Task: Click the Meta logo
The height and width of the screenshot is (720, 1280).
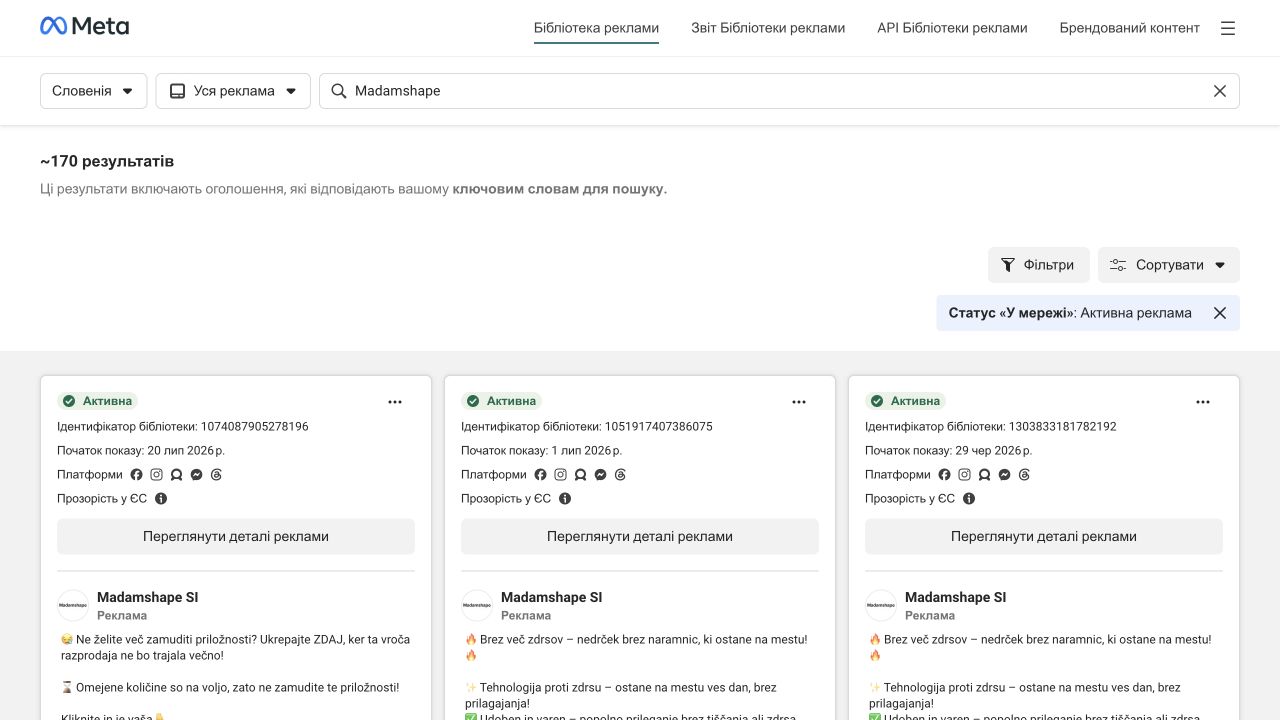Action: (84, 27)
